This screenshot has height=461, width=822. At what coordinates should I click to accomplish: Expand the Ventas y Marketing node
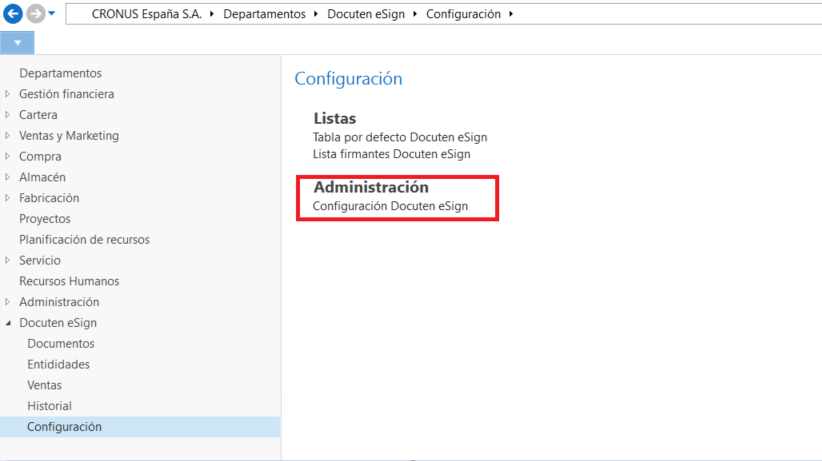[x=7, y=135]
